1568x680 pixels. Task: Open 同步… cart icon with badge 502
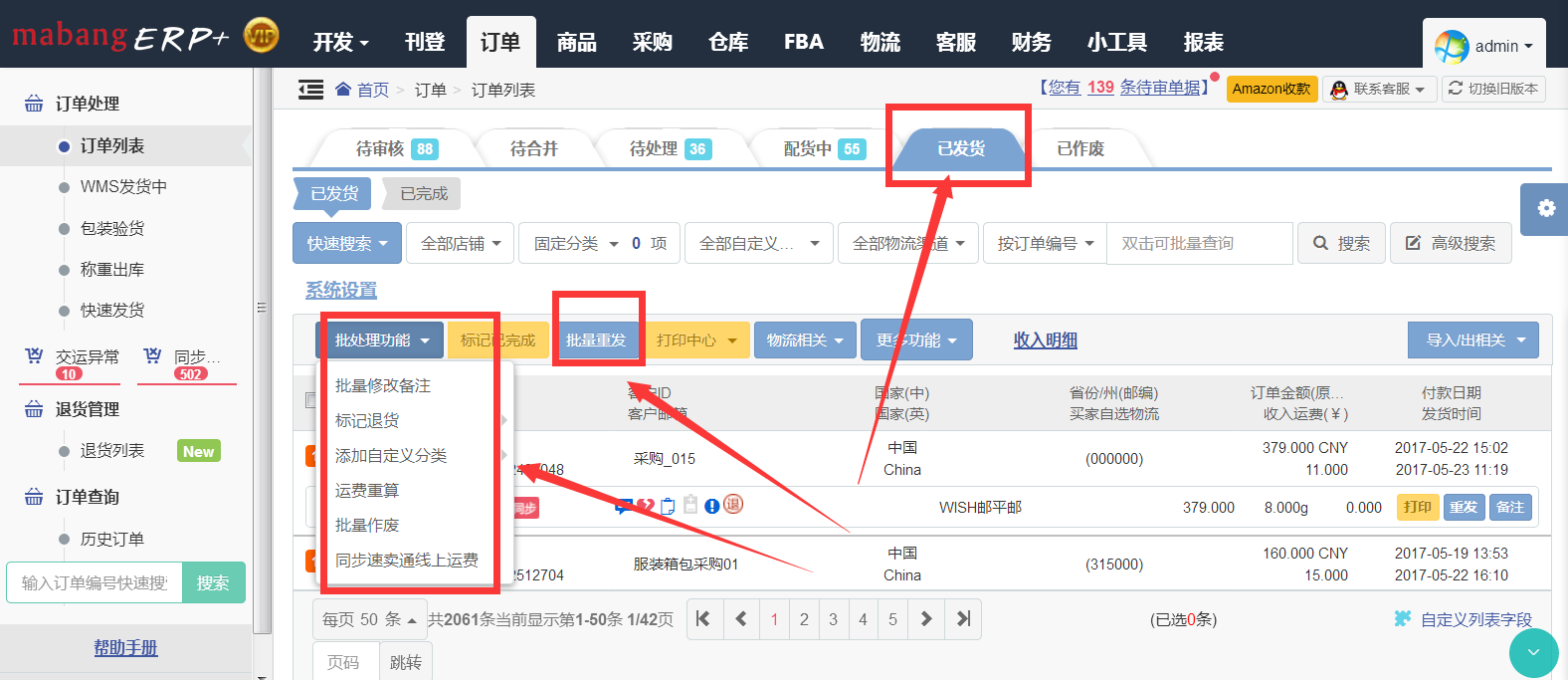pyautogui.click(x=152, y=355)
